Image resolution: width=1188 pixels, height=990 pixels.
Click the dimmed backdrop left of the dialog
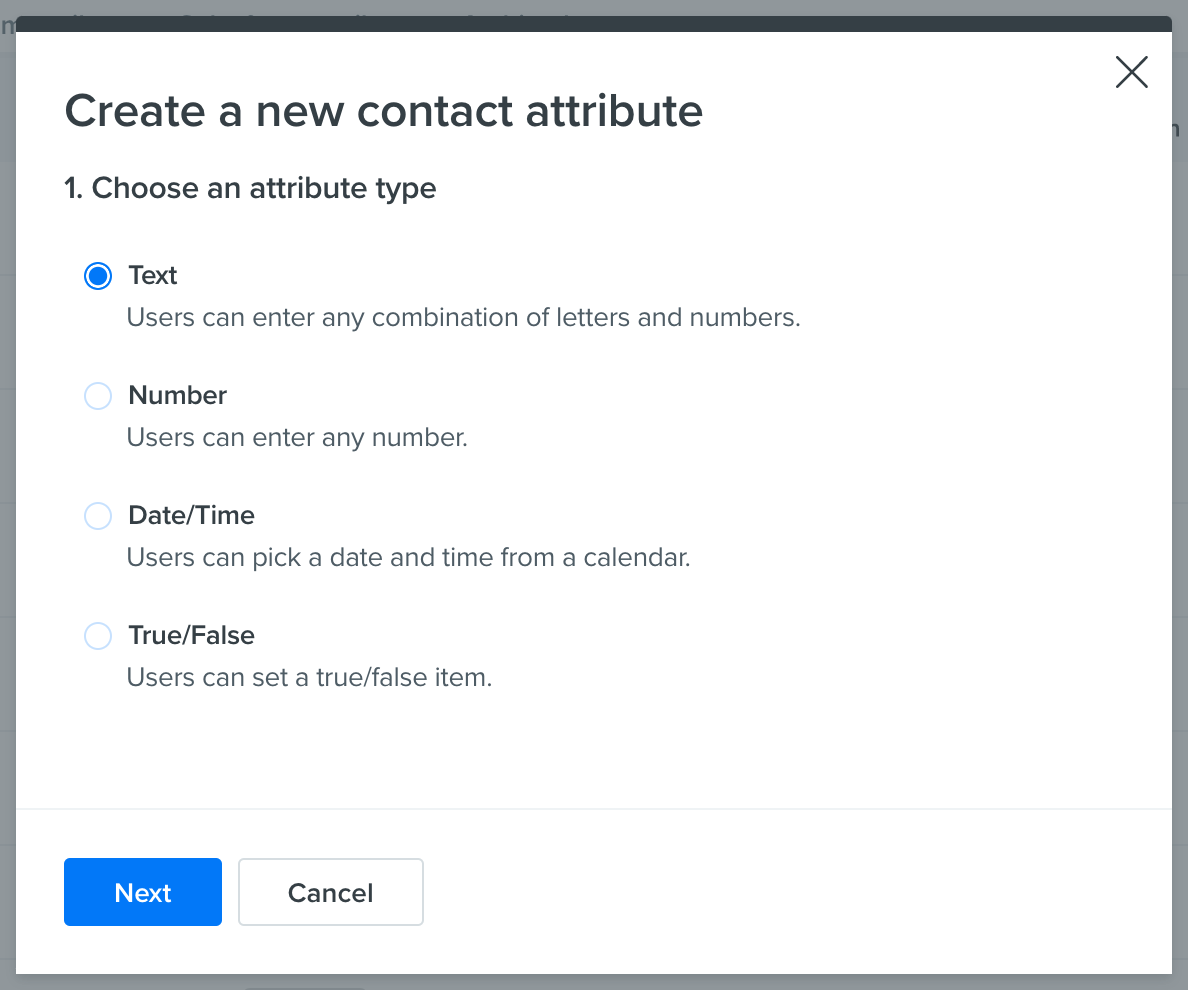(7, 500)
